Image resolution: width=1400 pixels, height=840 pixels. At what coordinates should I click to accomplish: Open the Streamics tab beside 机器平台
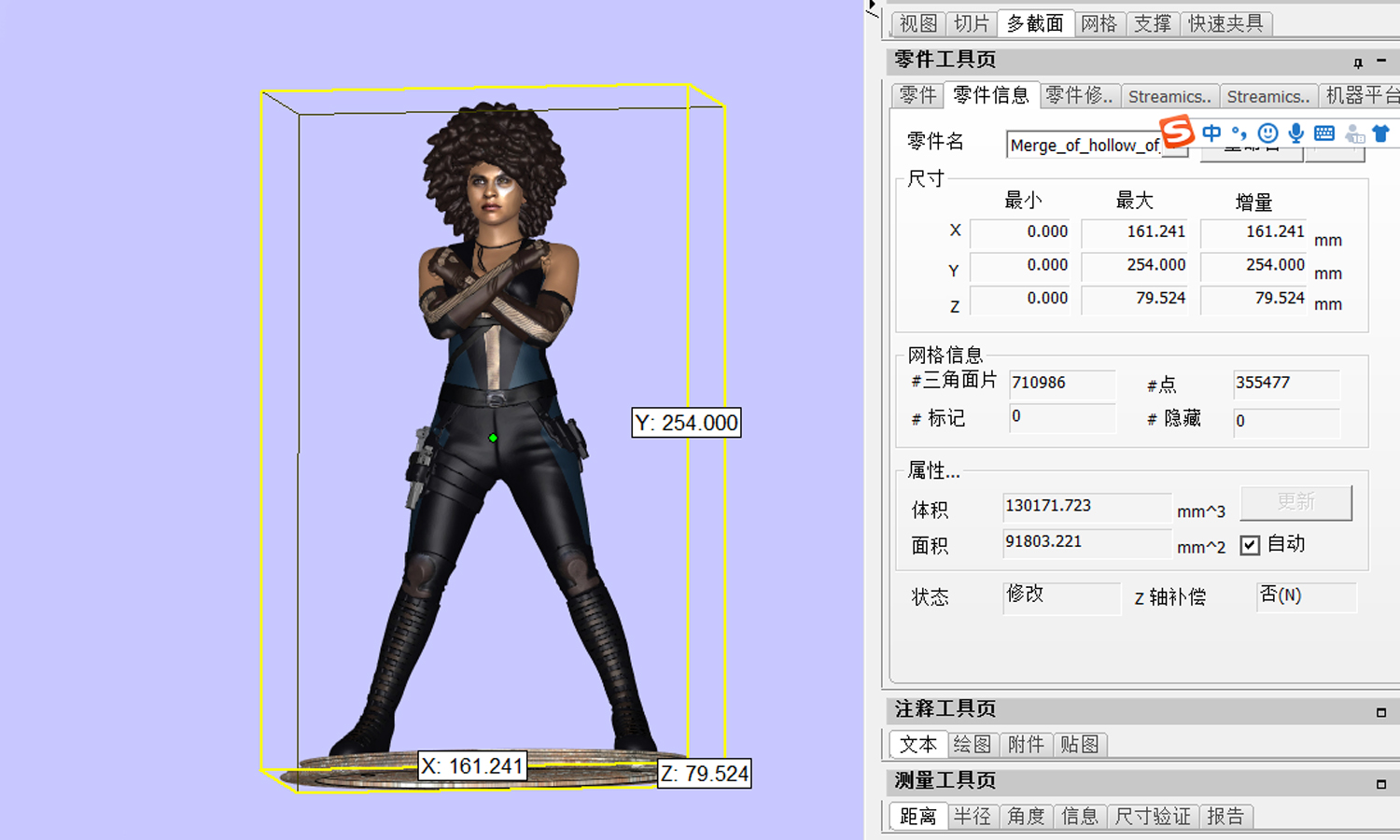(1268, 96)
